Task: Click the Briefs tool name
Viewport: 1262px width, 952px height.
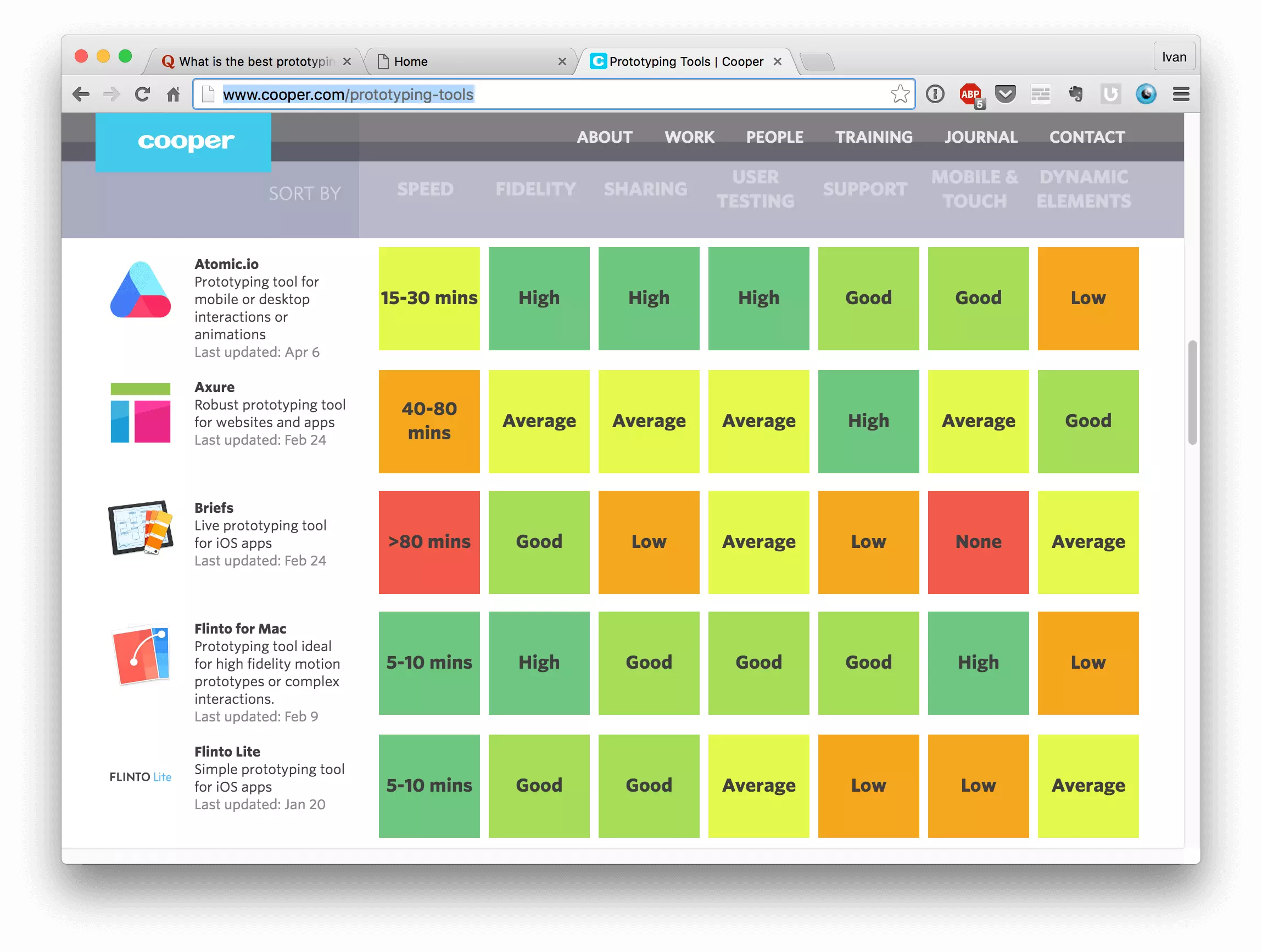Action: click(214, 508)
